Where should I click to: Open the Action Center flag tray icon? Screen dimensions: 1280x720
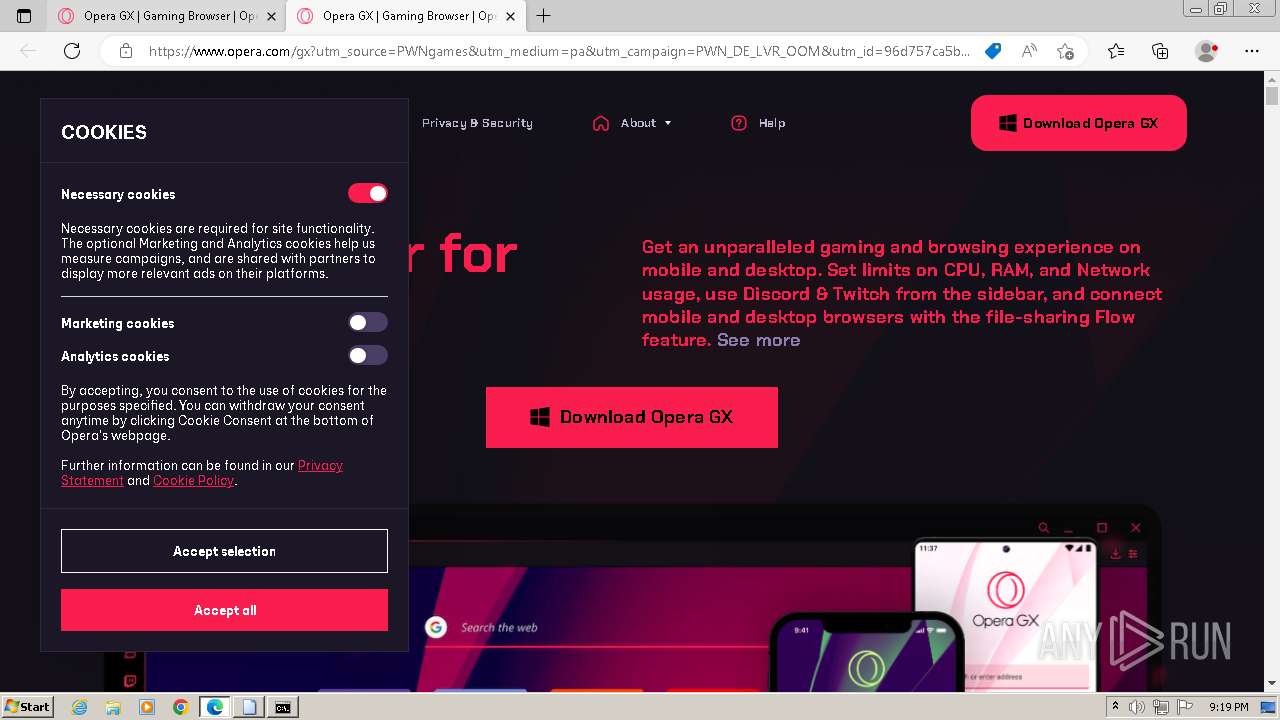click(1185, 707)
